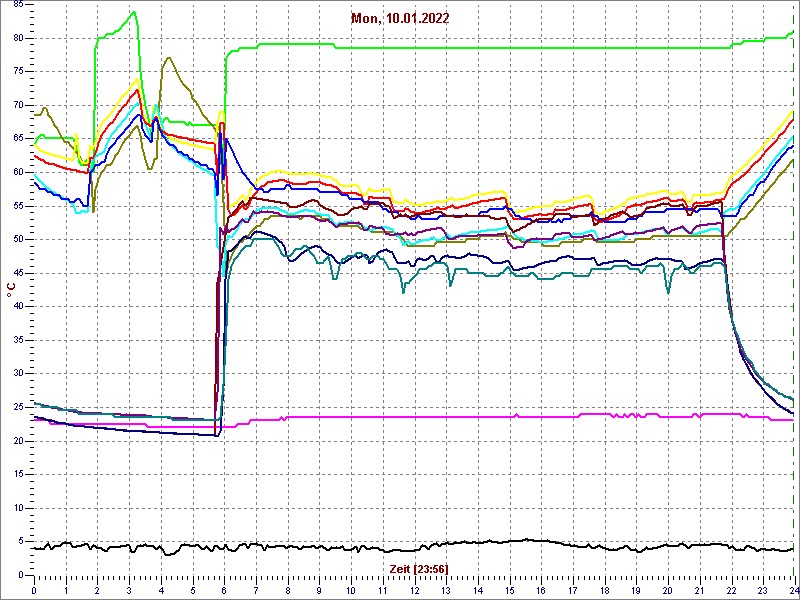Image resolution: width=800 pixels, height=600 pixels.
Task: Click the 65 label on the temperature axis
Action: coord(18,139)
